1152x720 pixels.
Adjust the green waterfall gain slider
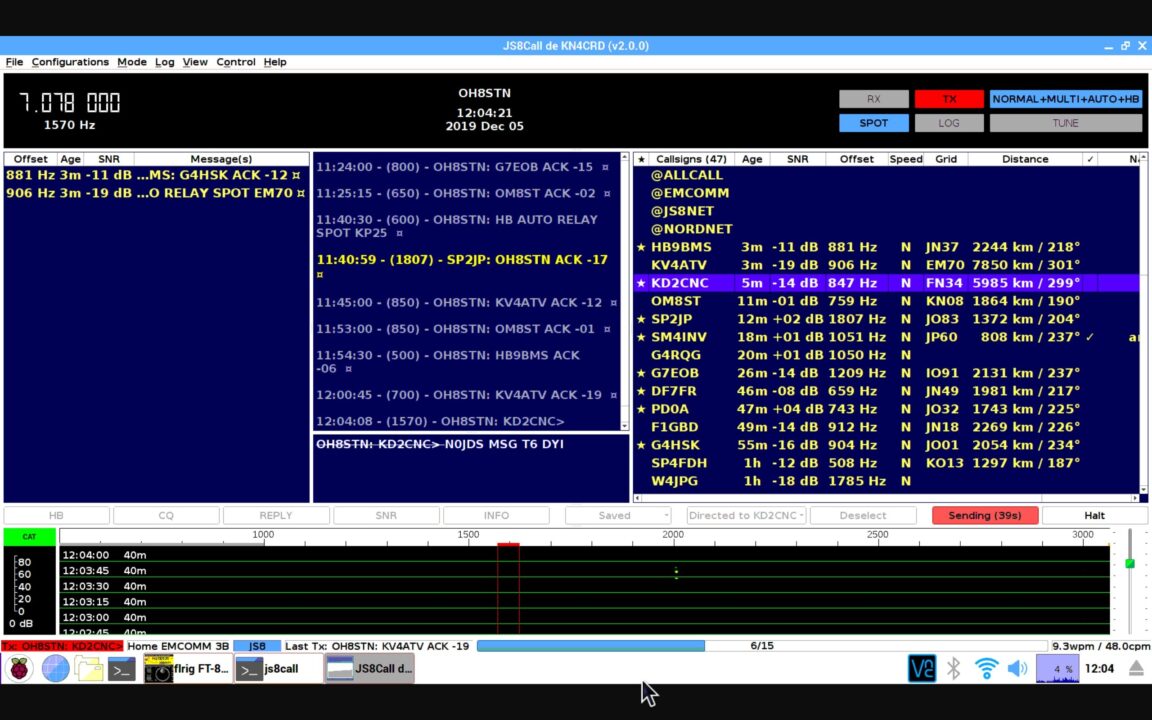[x=1130, y=563]
